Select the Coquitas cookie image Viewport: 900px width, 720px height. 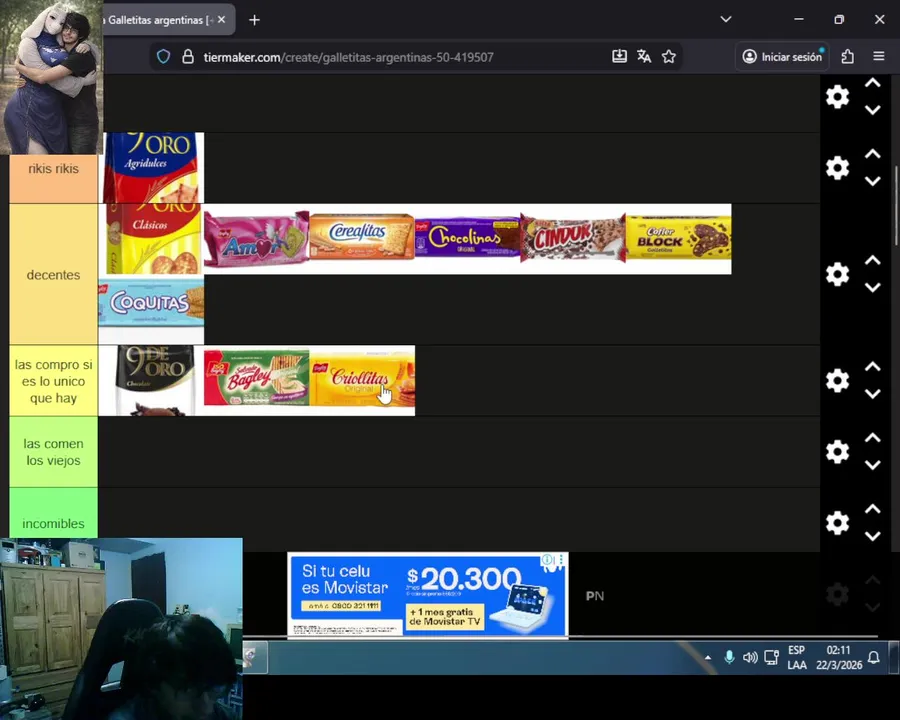tap(152, 310)
